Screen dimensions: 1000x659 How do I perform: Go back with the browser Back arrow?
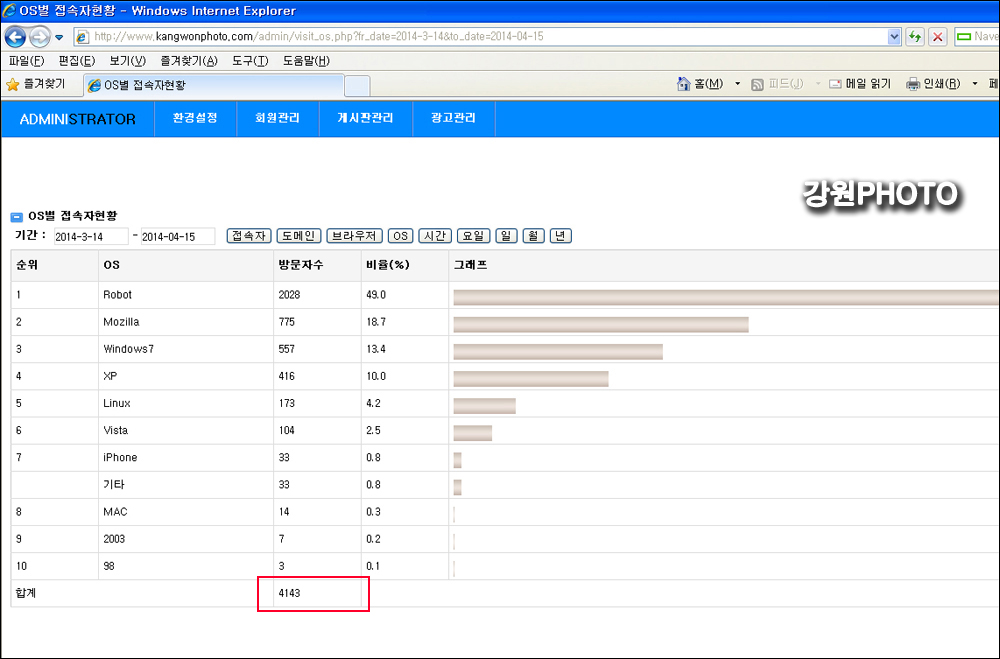click(x=15, y=37)
